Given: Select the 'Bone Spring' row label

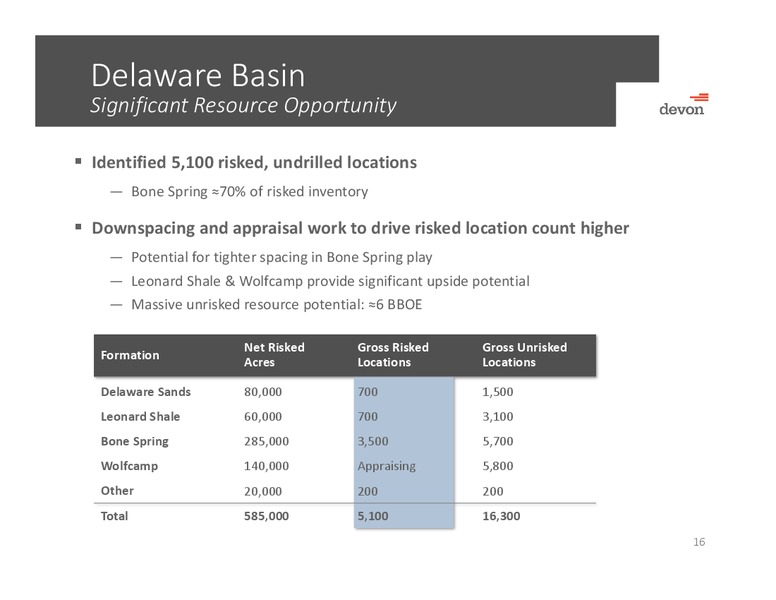Looking at the screenshot, I should point(135,441).
